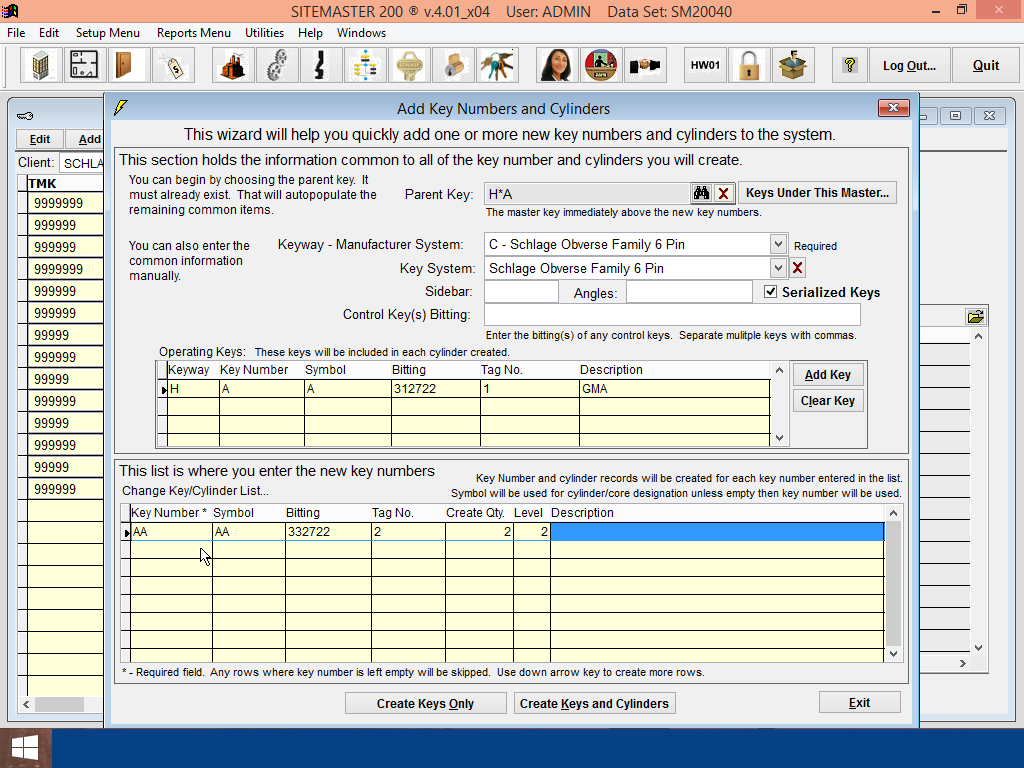Image resolution: width=1024 pixels, height=768 pixels.
Task: Open the Help menu
Action: [310, 33]
